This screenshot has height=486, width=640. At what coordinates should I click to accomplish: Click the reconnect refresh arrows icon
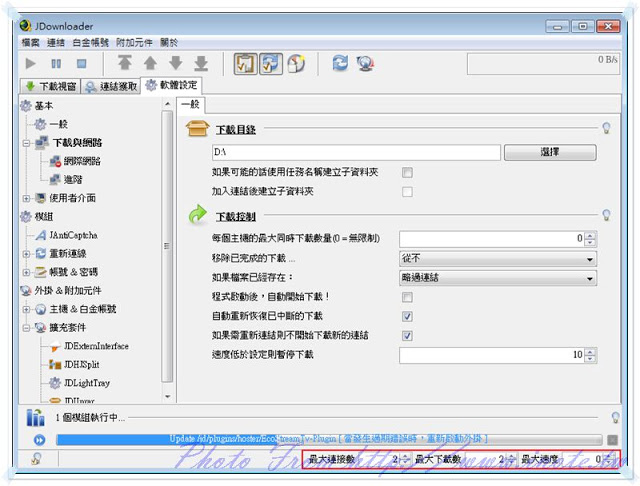coord(340,63)
